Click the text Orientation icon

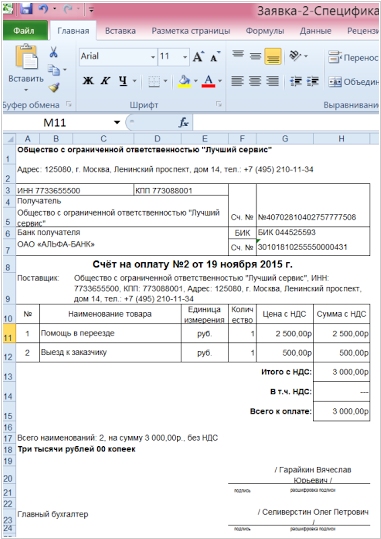(296, 56)
